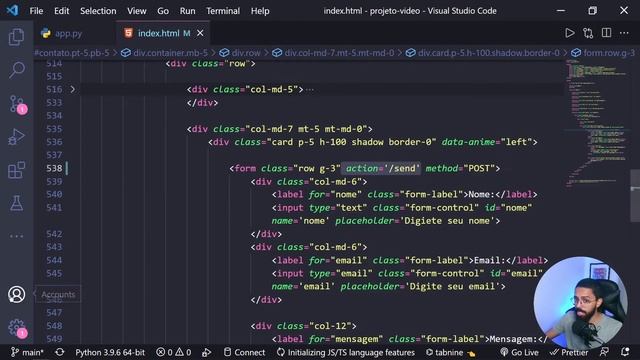The image size is (640, 360).
Task: Click the debug launch status icon
Action: tap(207, 352)
